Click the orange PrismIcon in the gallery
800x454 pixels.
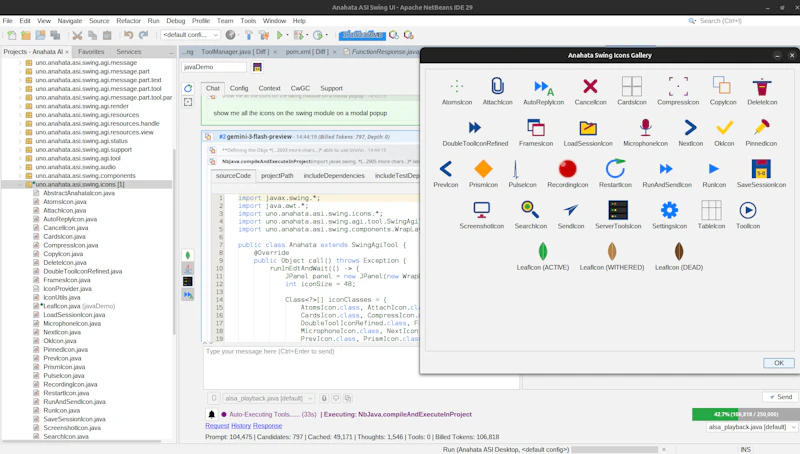[x=483, y=169]
